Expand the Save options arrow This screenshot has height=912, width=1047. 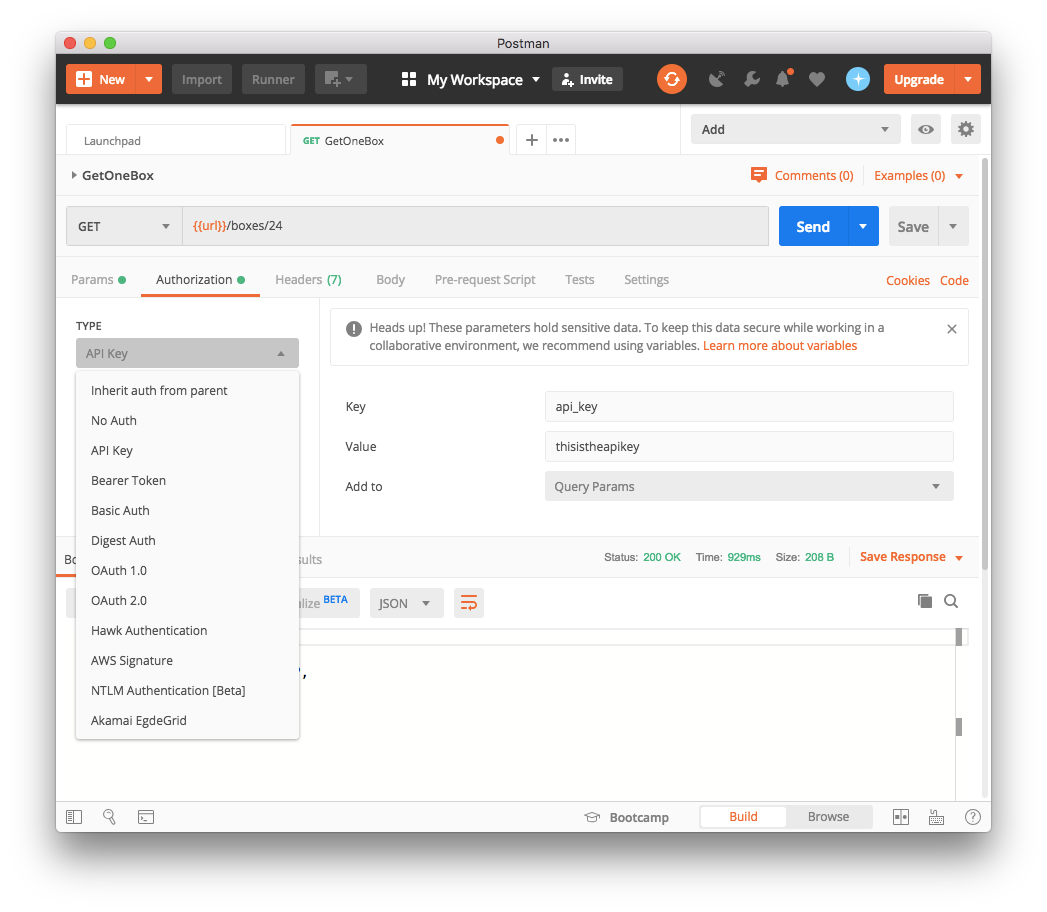[x=953, y=226]
